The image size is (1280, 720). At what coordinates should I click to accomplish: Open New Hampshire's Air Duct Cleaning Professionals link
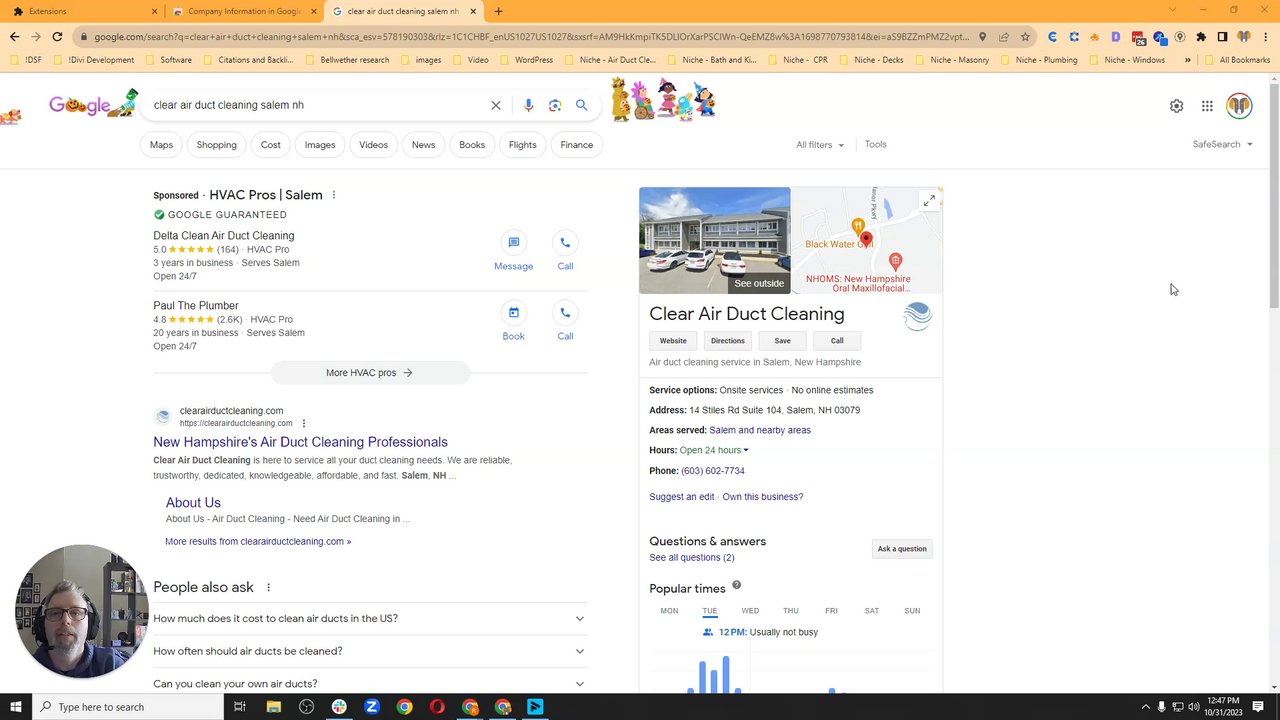pyautogui.click(x=300, y=442)
